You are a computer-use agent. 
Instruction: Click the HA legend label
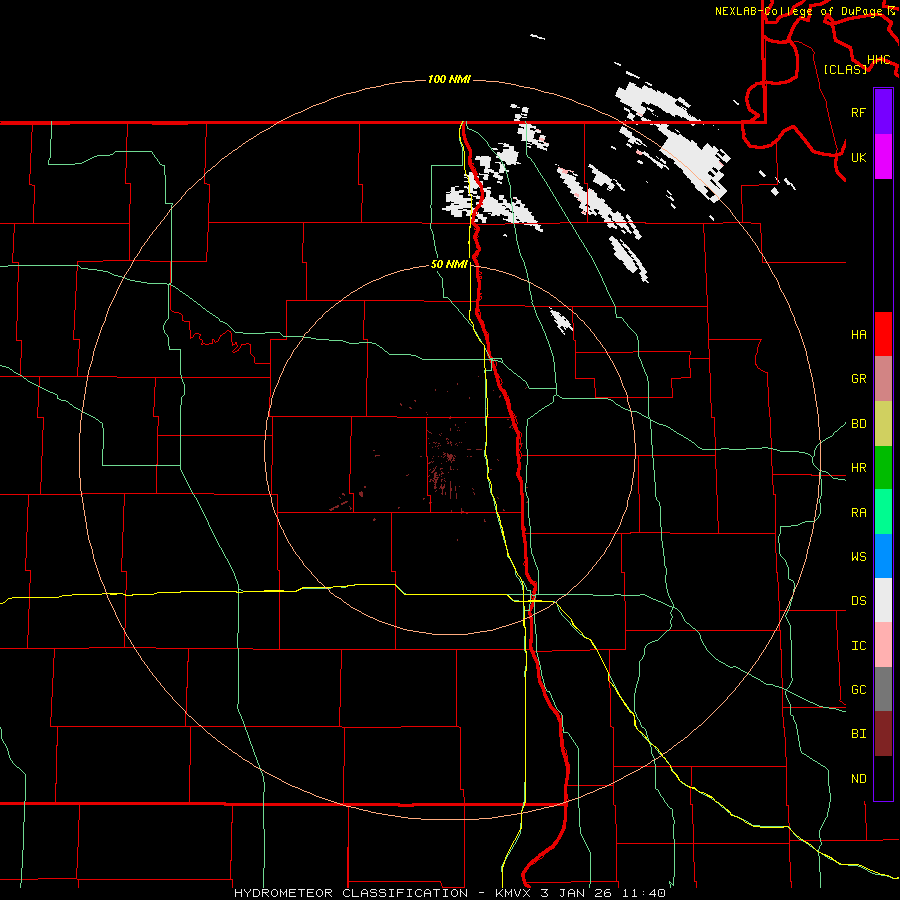[x=859, y=335]
